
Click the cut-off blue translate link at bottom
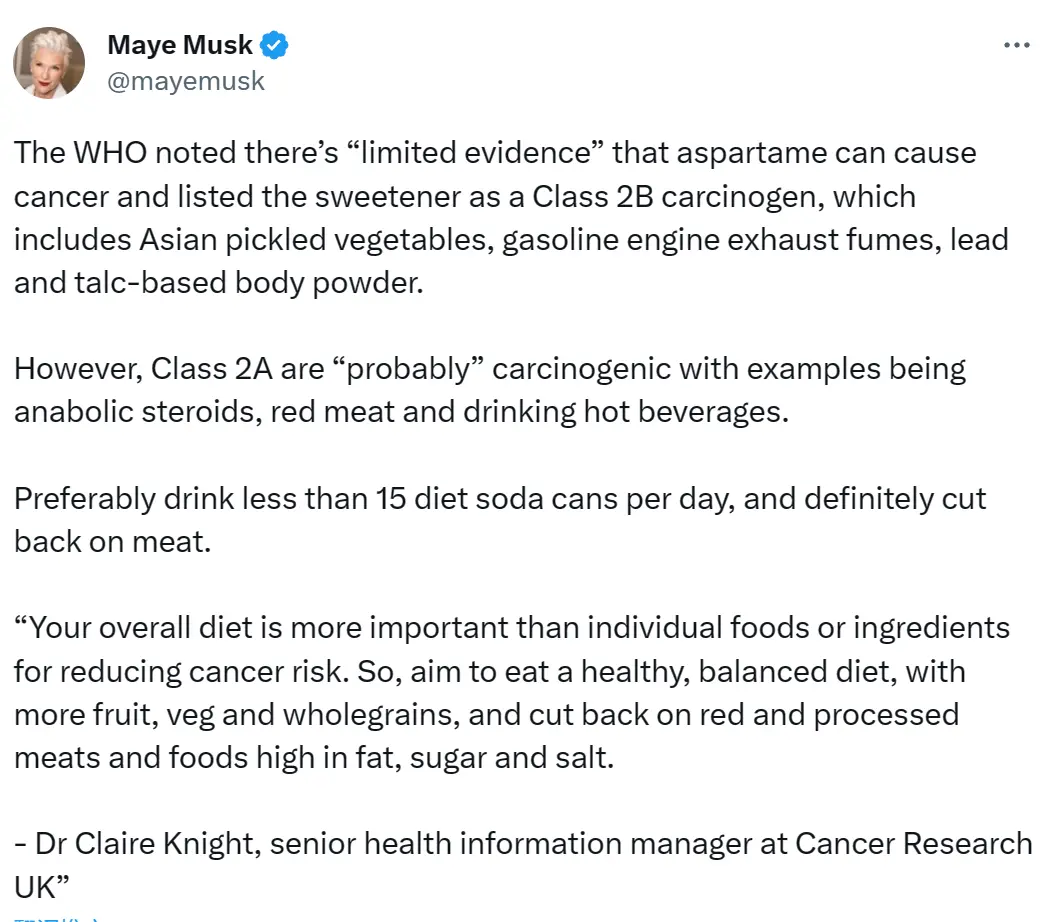click(60, 917)
